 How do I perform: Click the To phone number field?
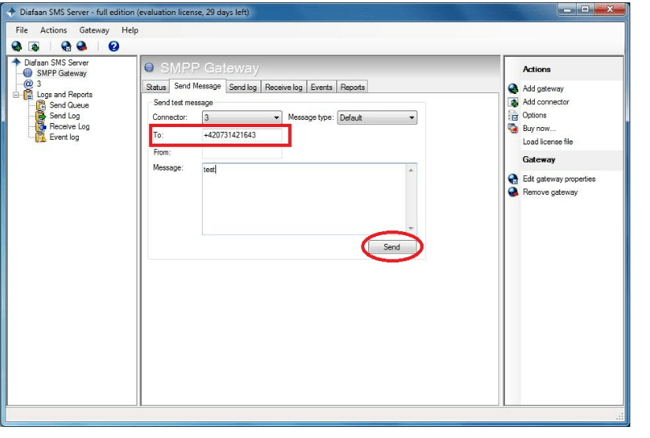click(242, 135)
